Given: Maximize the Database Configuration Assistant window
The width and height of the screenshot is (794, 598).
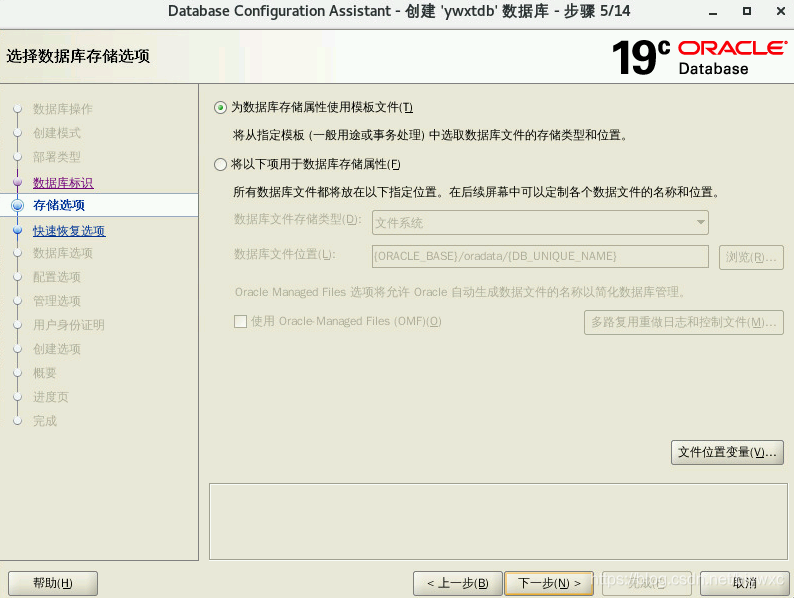Looking at the screenshot, I should click(747, 11).
